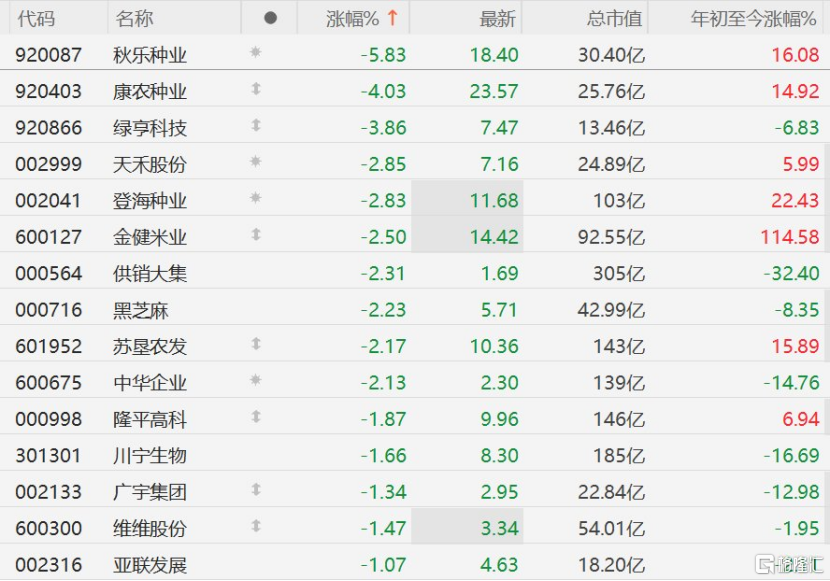Viewport: 830px width, 581px height.
Task: Open stock 黑芝麻
Action: (141, 311)
